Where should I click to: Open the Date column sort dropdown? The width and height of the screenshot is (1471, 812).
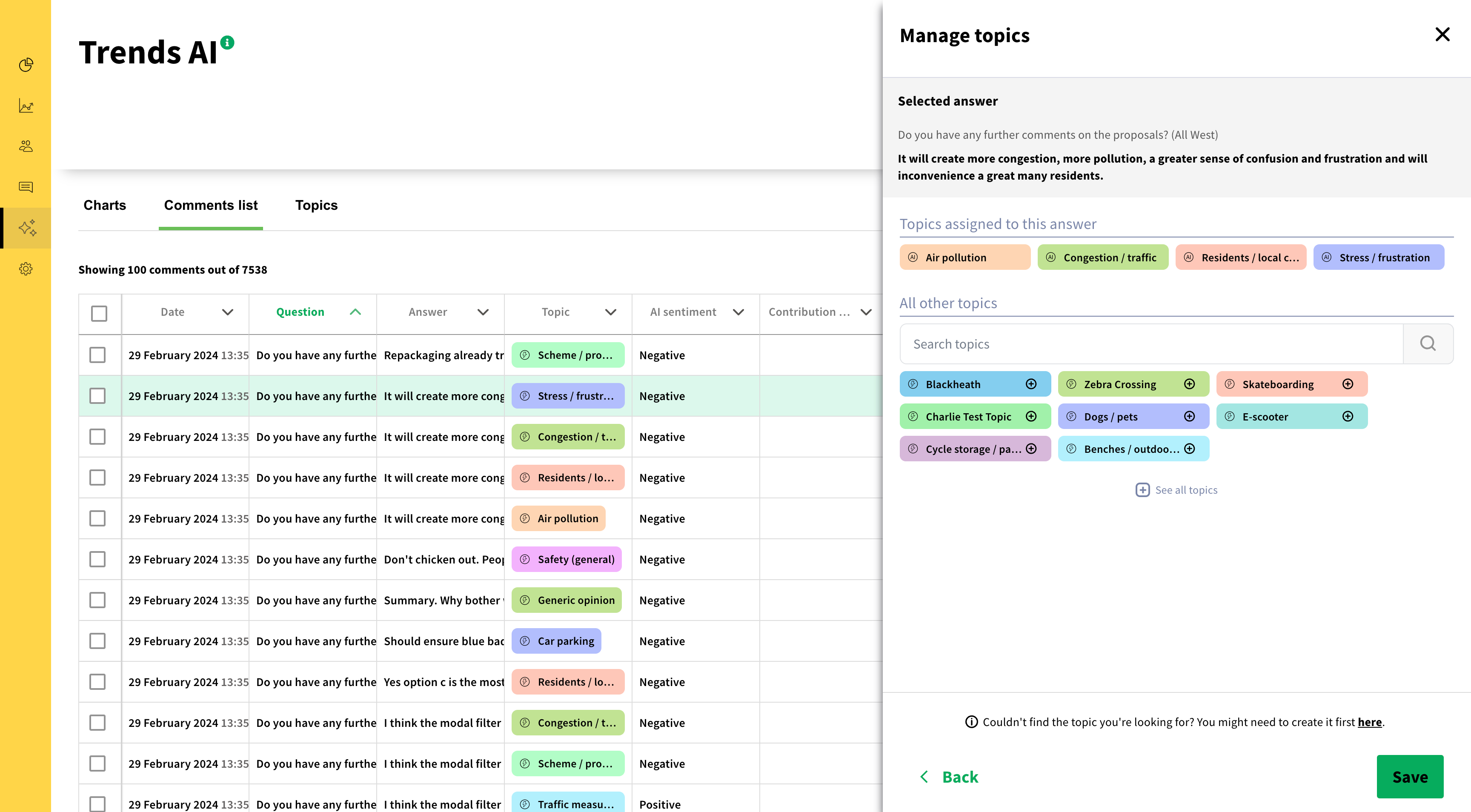[x=227, y=312]
